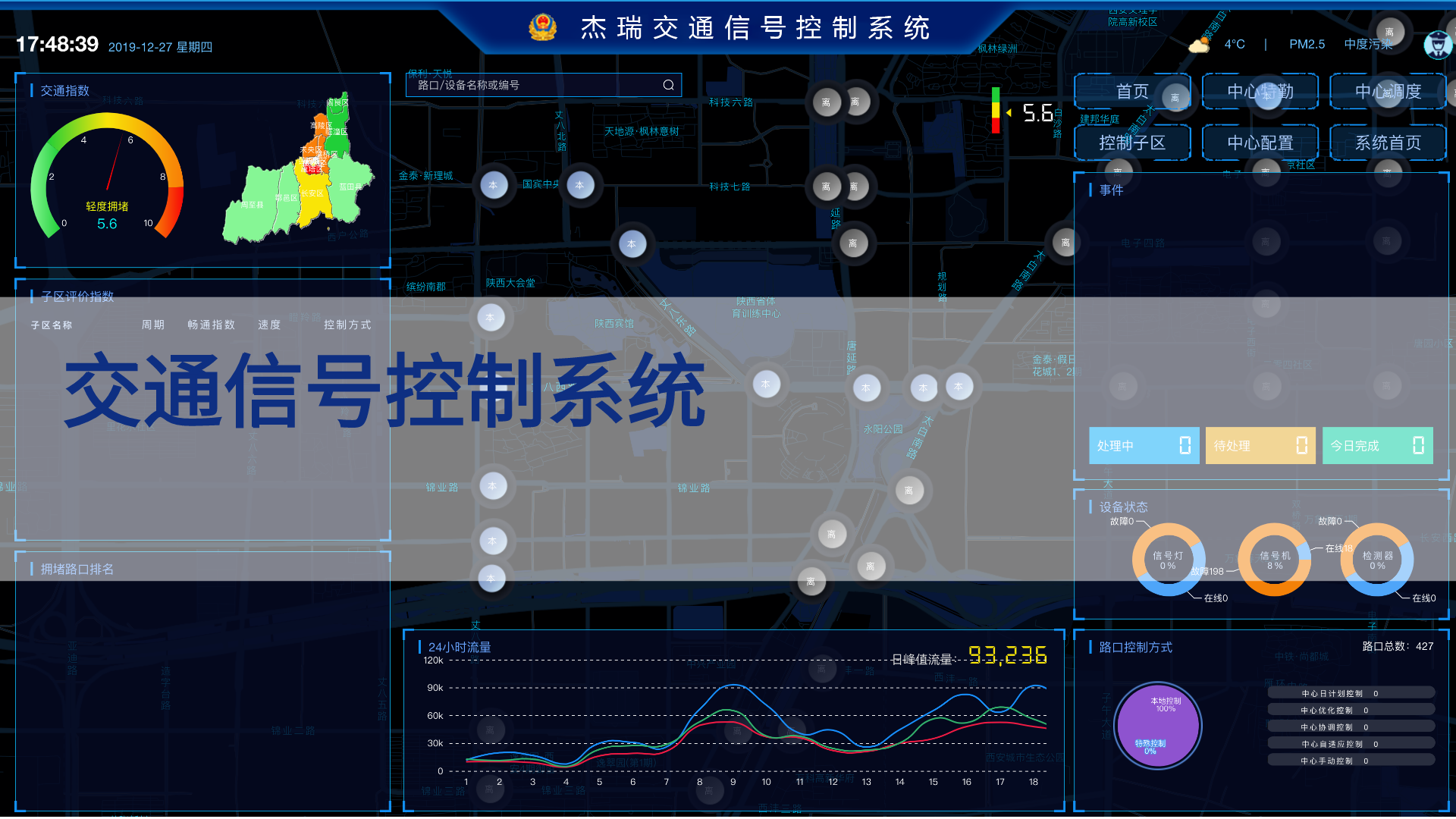Click the 信号机 donut chart

(x=1274, y=560)
